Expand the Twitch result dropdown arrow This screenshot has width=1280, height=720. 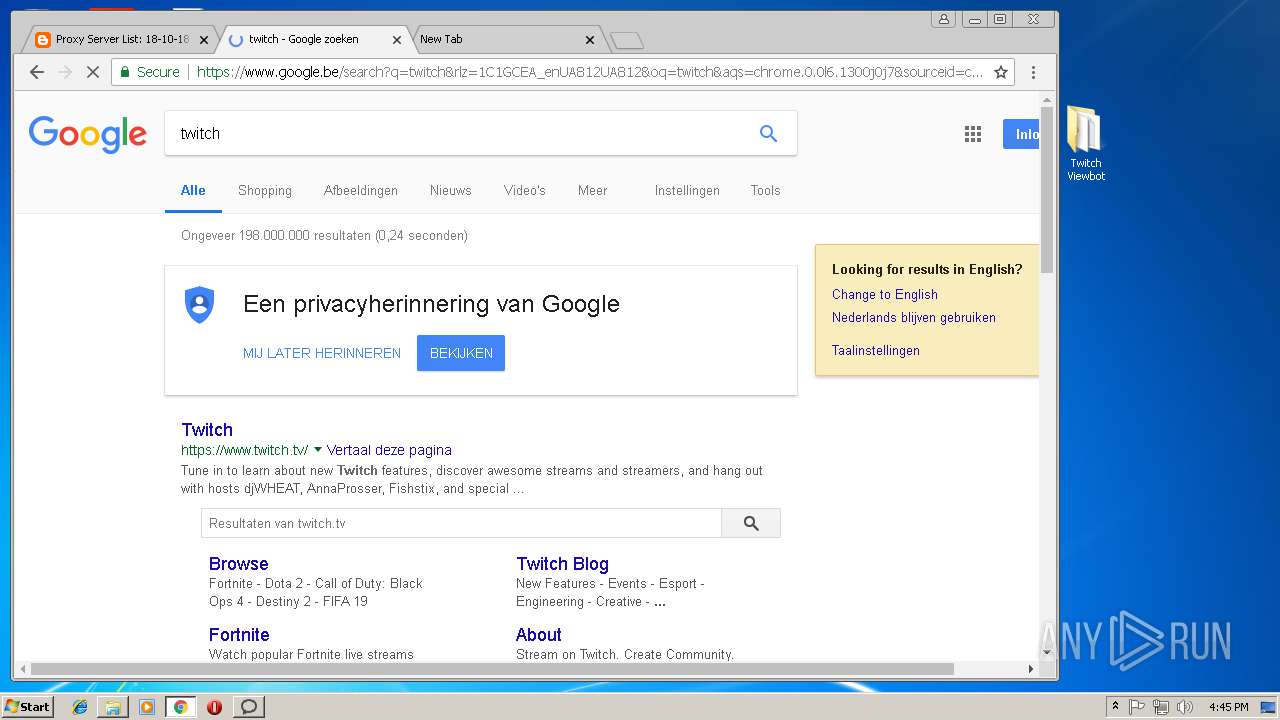click(318, 450)
